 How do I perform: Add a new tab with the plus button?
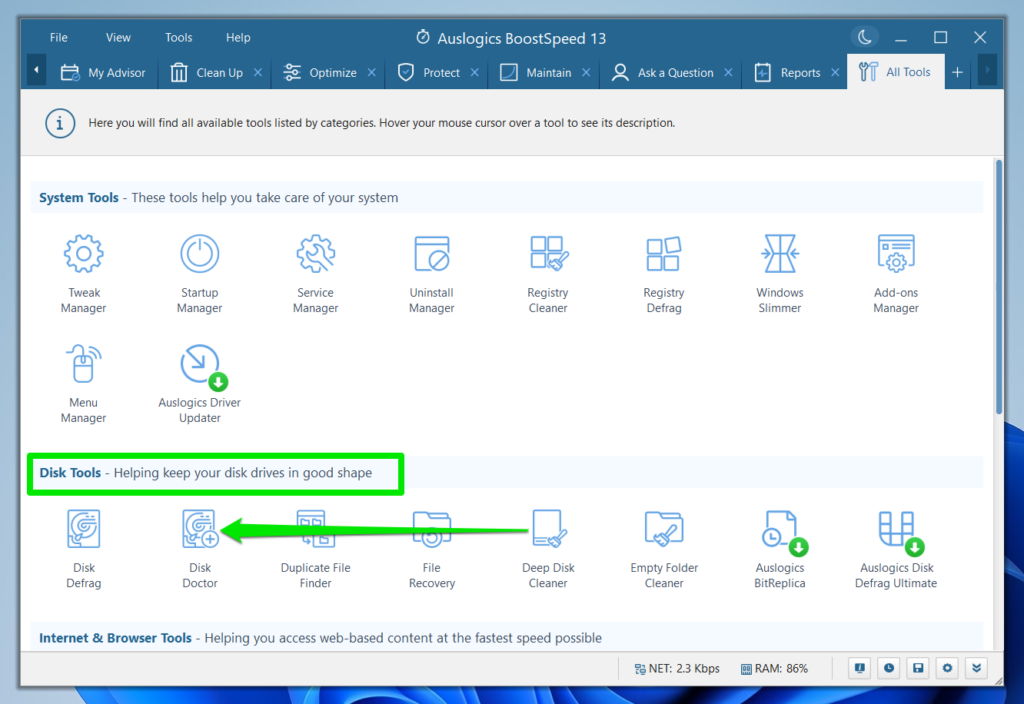[957, 71]
